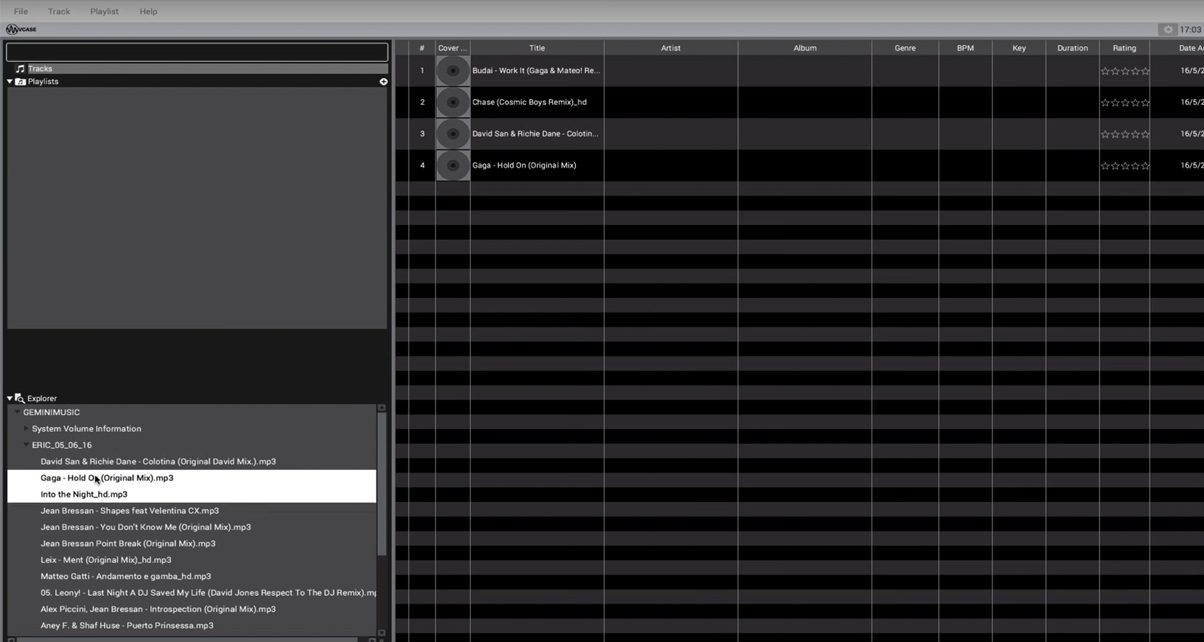Click the Explorer vertical scrollbar
Screen dimensions: 1204x642
(382, 482)
